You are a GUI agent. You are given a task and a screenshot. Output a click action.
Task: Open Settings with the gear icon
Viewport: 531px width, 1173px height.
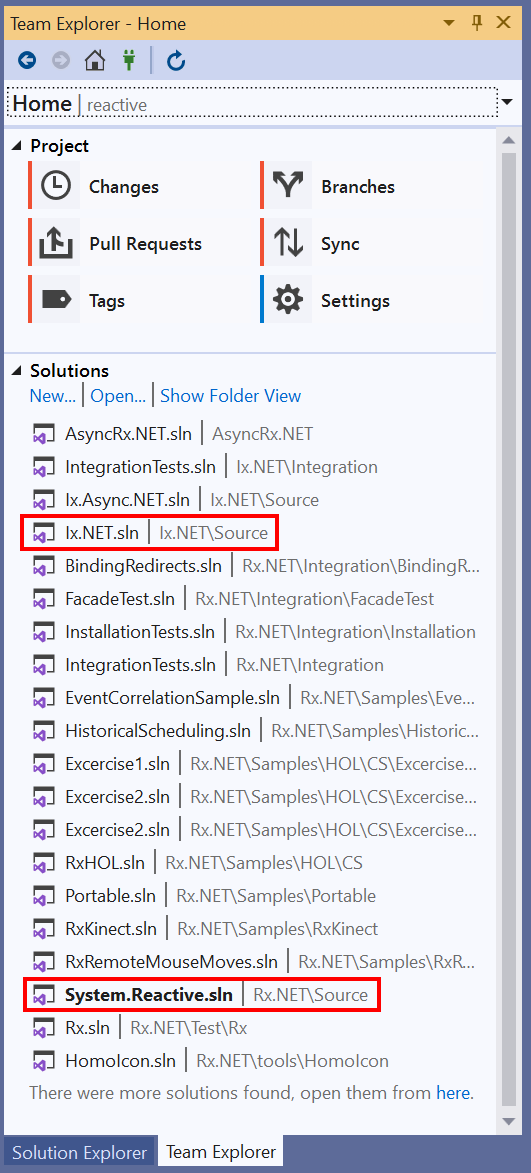coord(287,300)
